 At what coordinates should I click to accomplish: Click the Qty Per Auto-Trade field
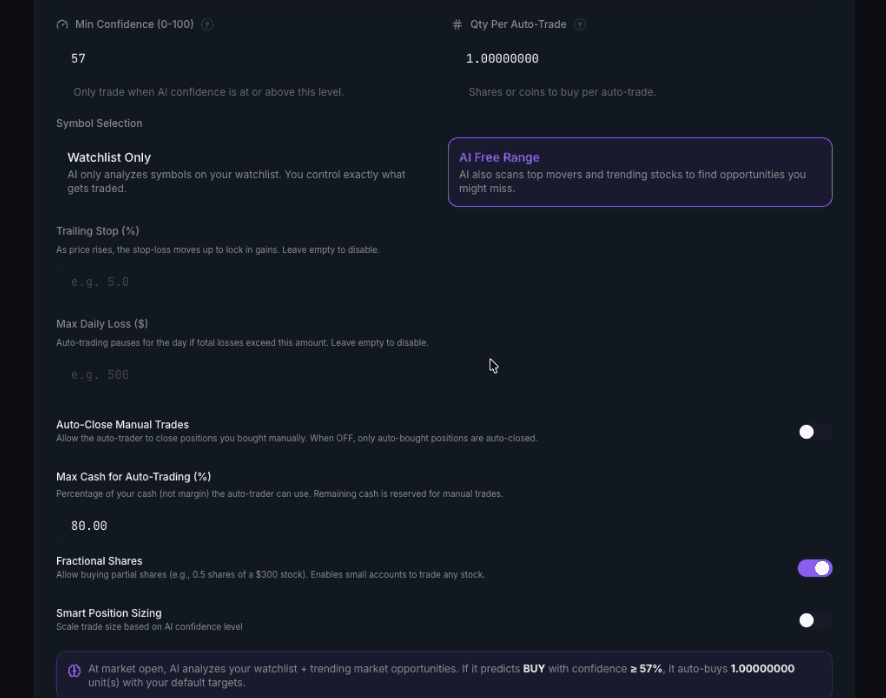click(x=641, y=58)
